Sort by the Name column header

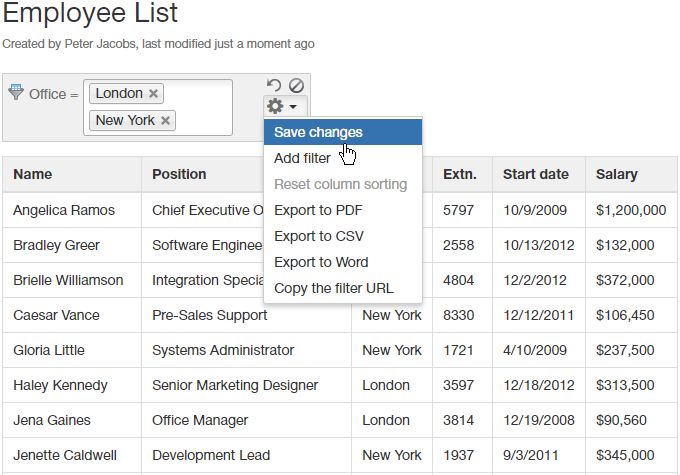[33, 174]
